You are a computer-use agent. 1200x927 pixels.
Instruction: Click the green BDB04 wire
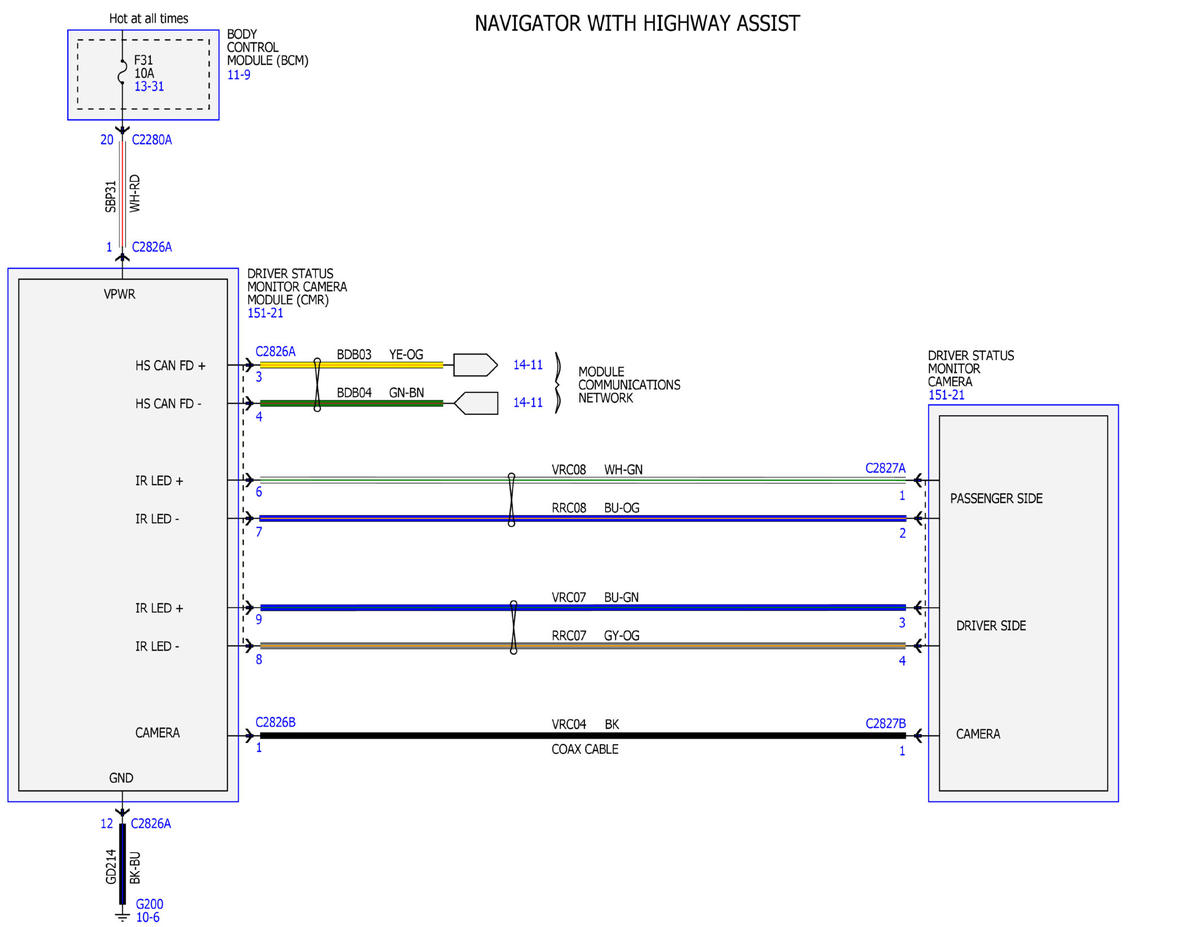(x=351, y=403)
